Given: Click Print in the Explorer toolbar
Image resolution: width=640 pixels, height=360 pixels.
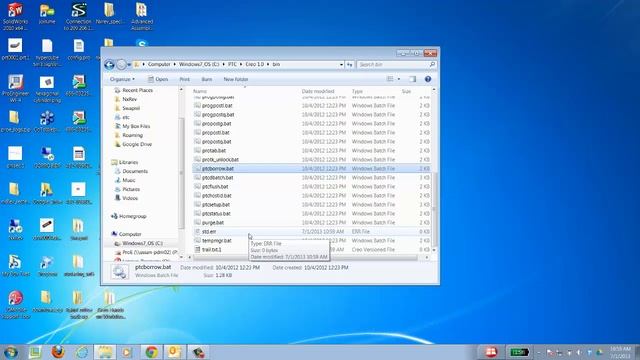Looking at the screenshot, I should coord(184,79).
